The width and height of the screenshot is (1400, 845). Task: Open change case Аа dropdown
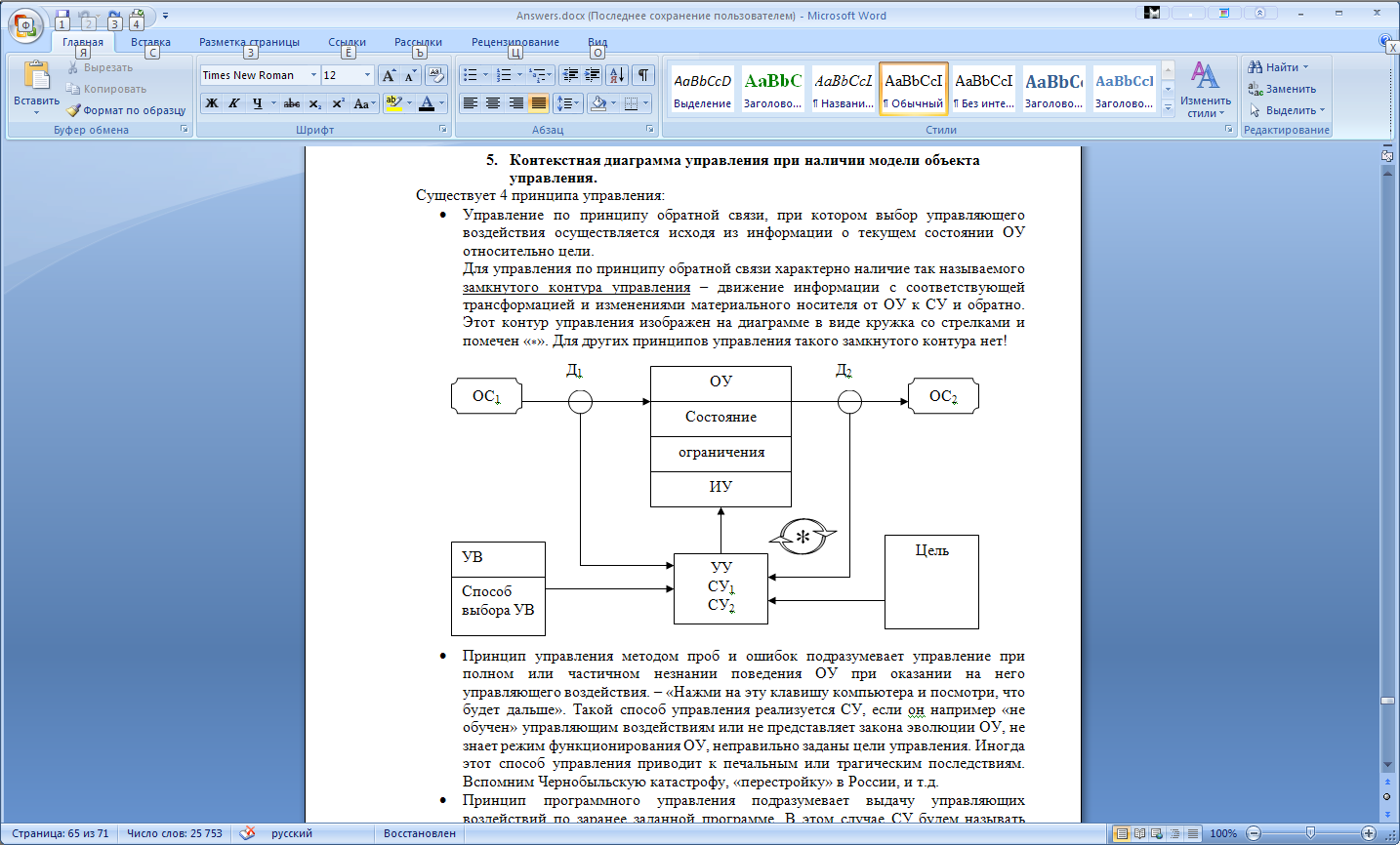pos(363,103)
